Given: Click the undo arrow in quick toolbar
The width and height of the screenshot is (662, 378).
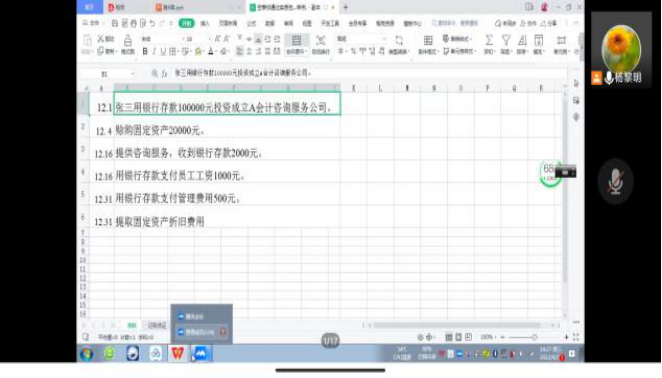Looking at the screenshot, I should click(152, 23).
